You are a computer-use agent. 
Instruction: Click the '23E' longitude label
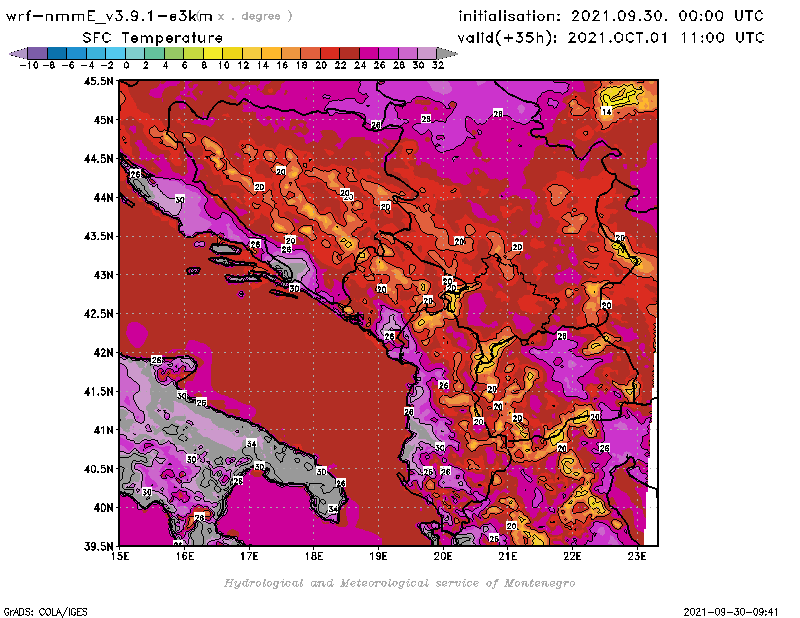[637, 556]
